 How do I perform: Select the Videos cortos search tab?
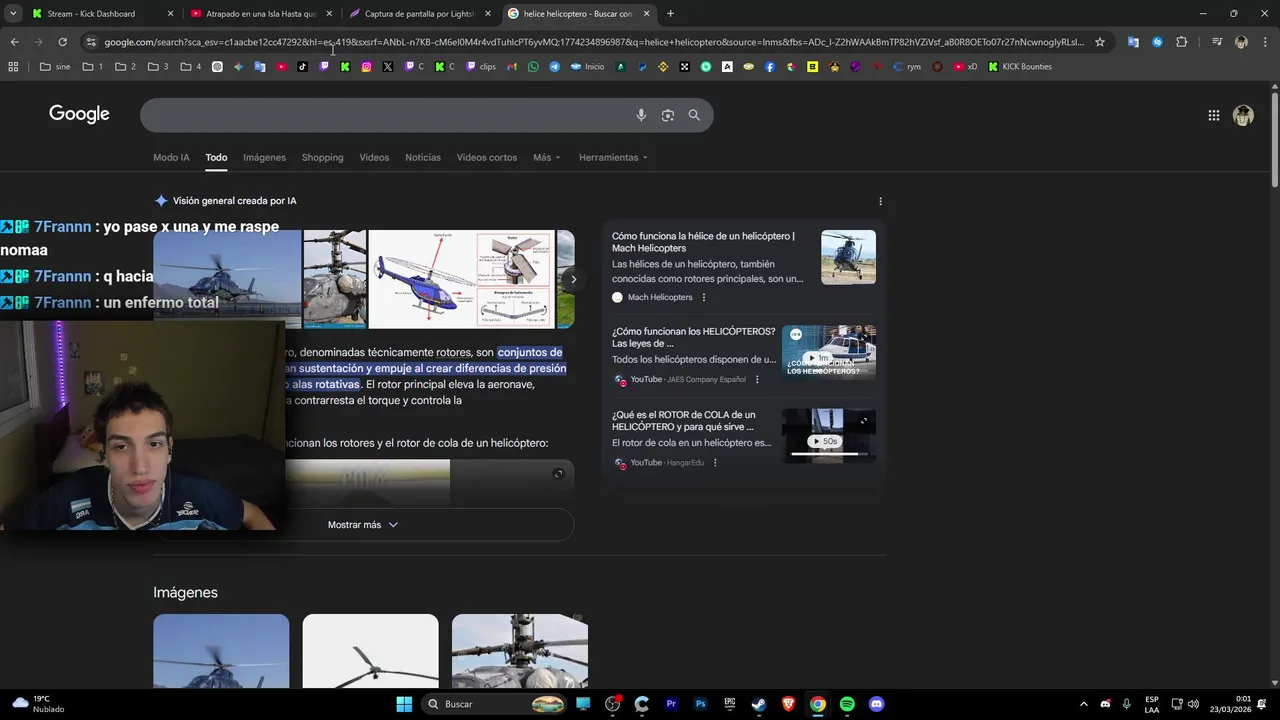487,157
